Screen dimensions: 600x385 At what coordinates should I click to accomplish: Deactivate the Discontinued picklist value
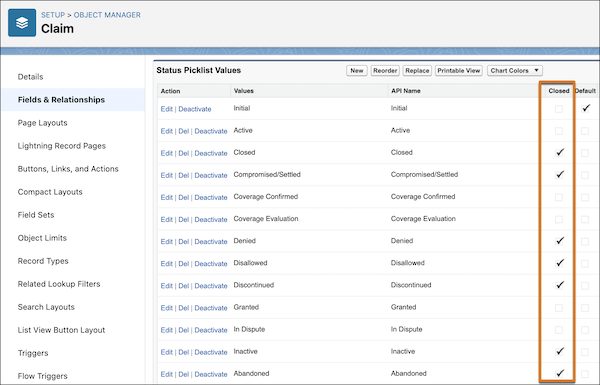(x=211, y=286)
